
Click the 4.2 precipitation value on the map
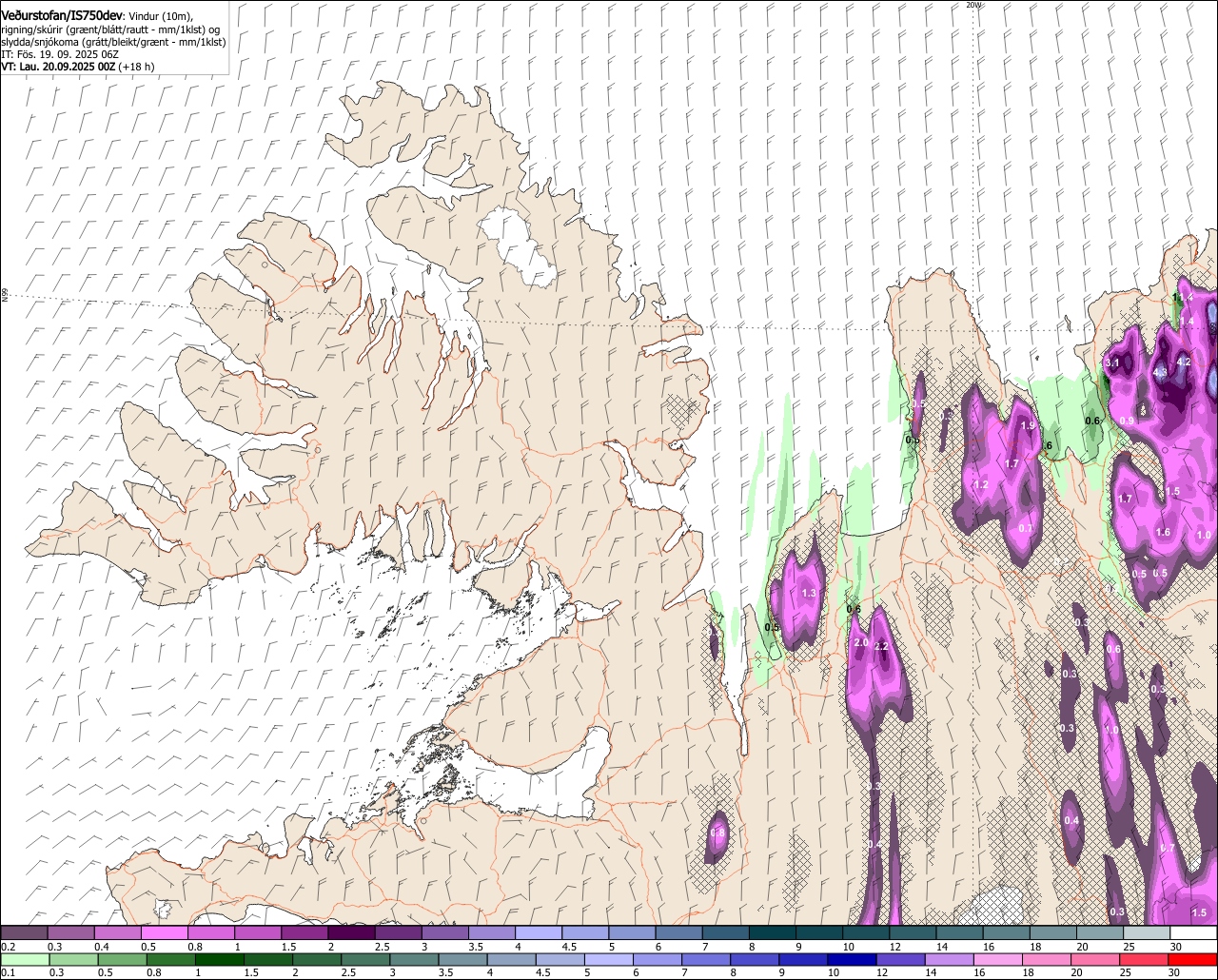[x=1184, y=362]
